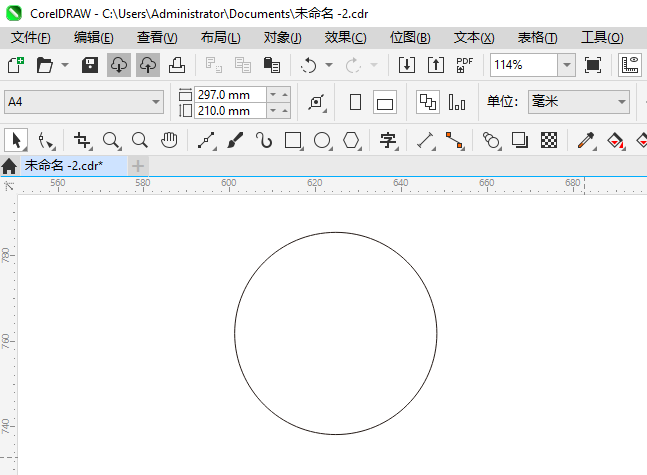Decrease page height with the down stepper
The width and height of the screenshot is (647, 475).
tap(273, 111)
